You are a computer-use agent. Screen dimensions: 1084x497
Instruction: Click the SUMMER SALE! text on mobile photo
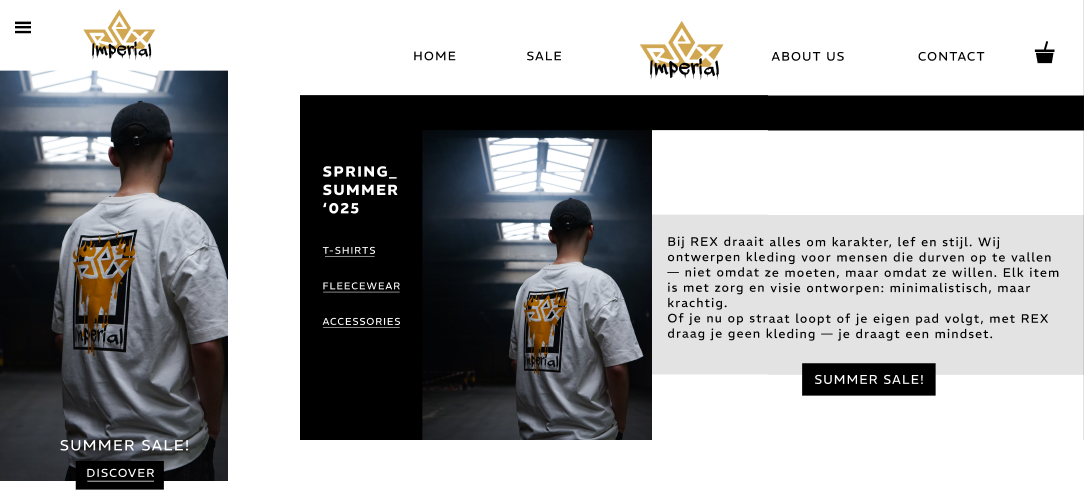tap(124, 445)
